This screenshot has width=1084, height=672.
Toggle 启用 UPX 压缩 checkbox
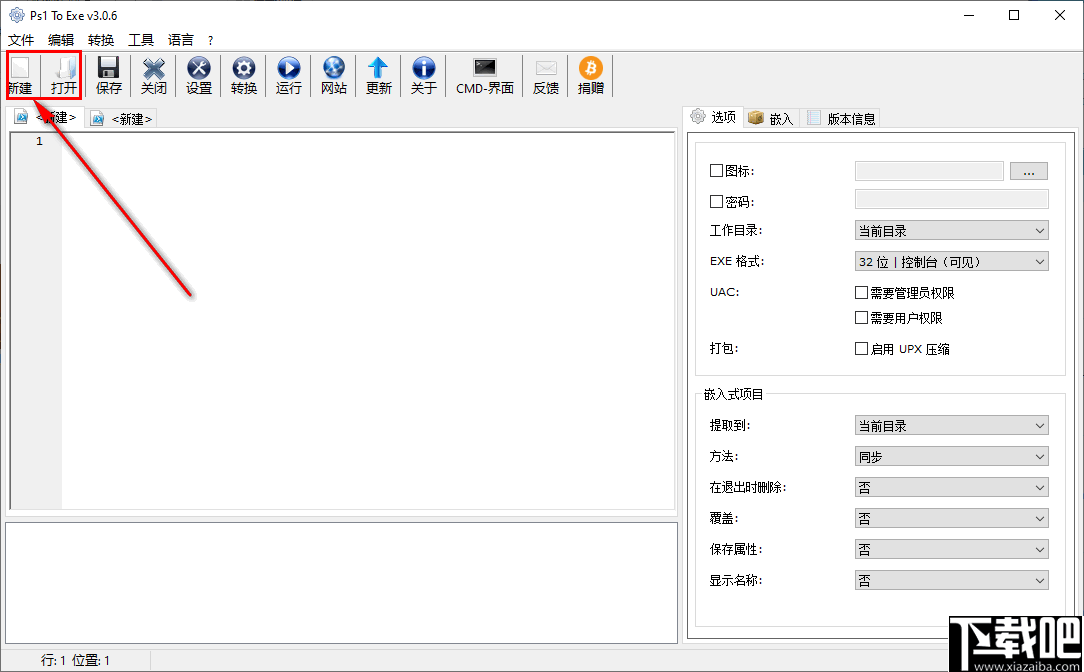coord(861,348)
